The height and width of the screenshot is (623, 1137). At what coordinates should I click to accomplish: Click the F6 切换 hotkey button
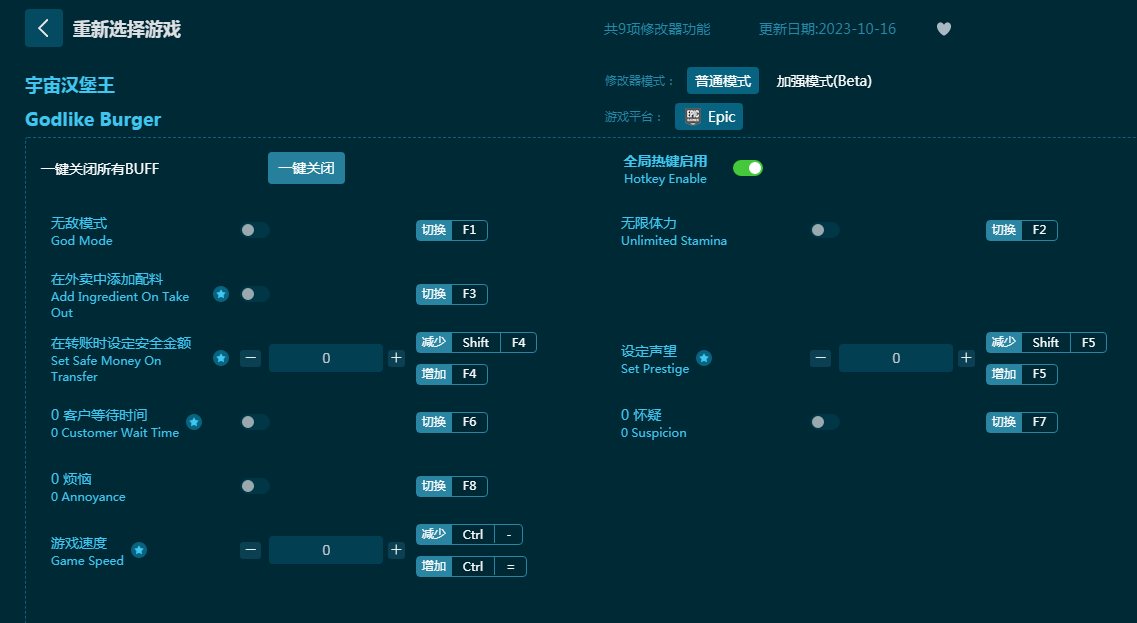452,422
